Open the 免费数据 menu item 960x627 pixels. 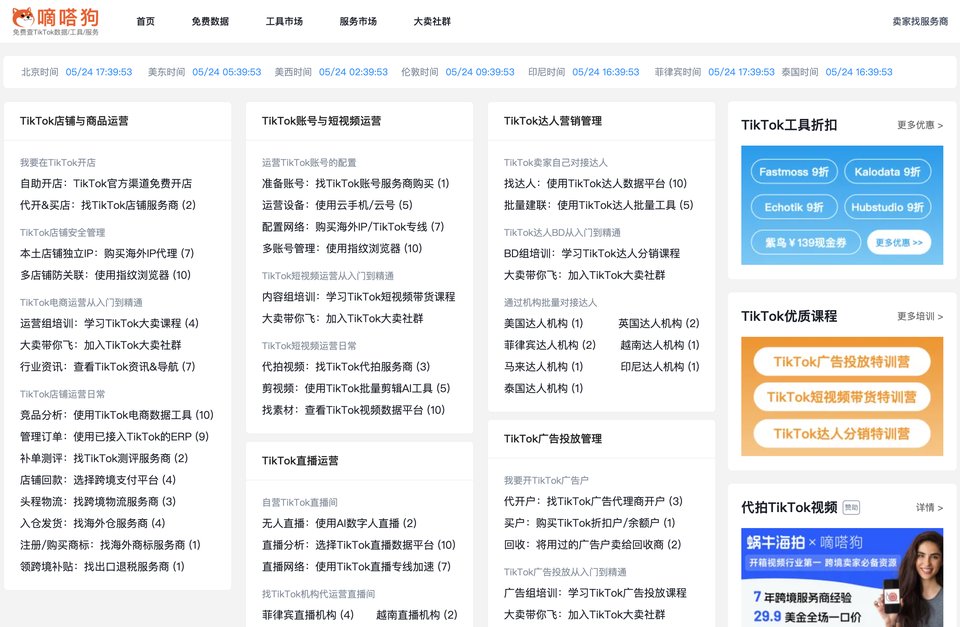(210, 21)
